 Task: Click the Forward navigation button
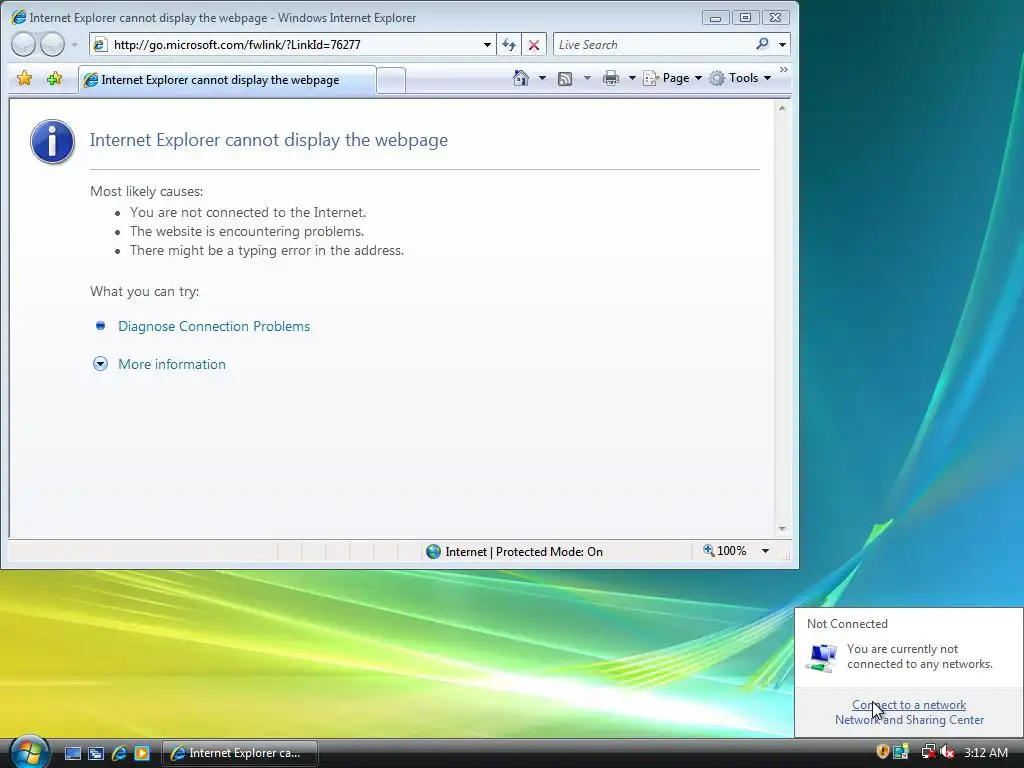(x=52, y=44)
